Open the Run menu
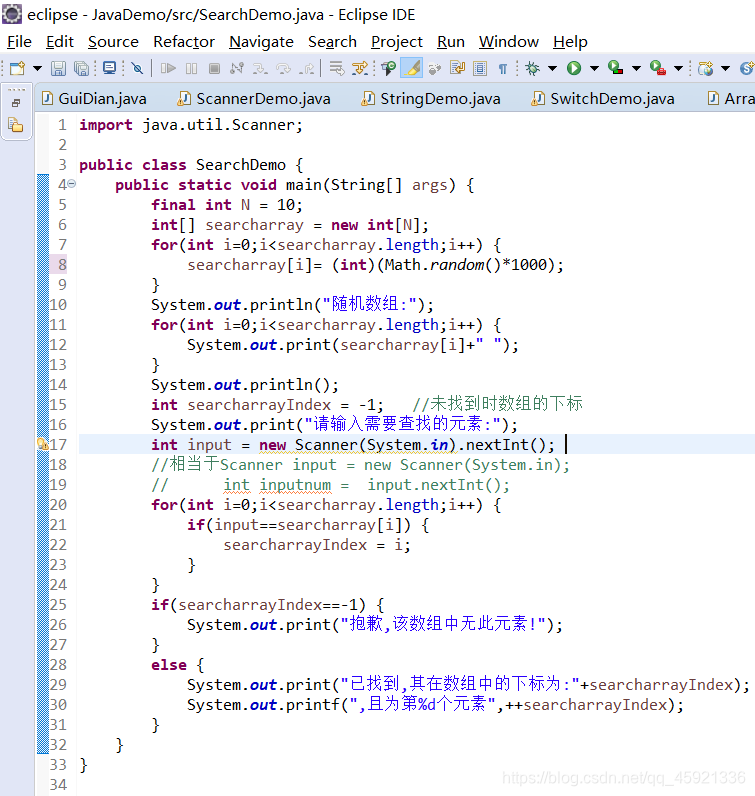This screenshot has width=755, height=796. click(451, 42)
